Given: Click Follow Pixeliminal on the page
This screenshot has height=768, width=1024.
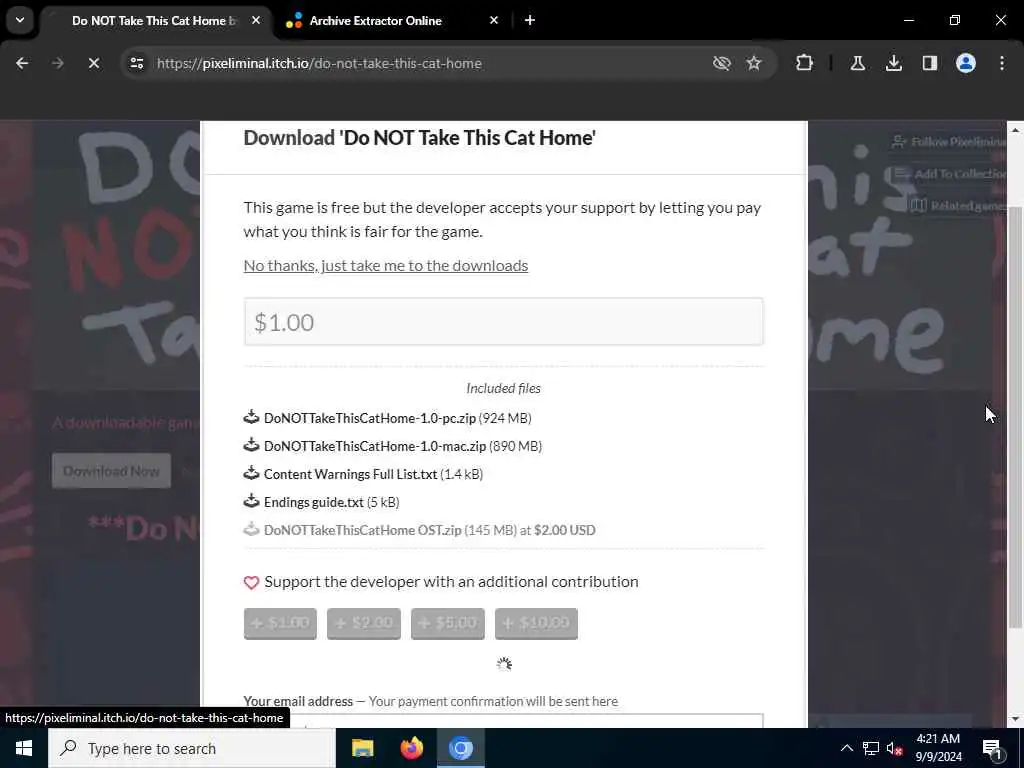Looking at the screenshot, I should point(948,142).
